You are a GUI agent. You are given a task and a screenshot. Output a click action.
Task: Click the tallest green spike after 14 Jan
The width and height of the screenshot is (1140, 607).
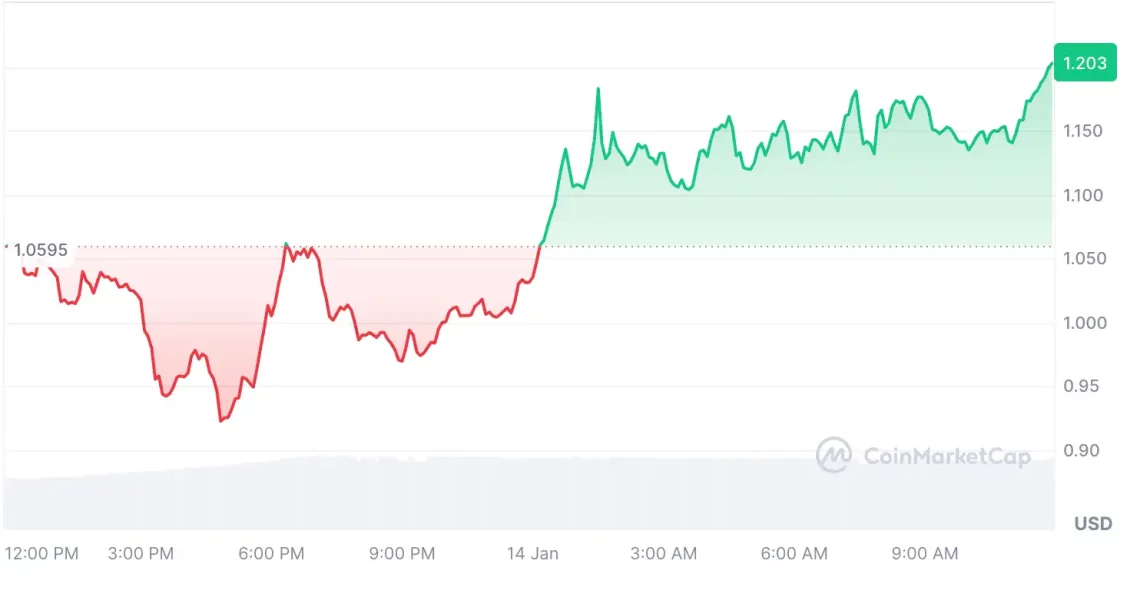(x=598, y=89)
